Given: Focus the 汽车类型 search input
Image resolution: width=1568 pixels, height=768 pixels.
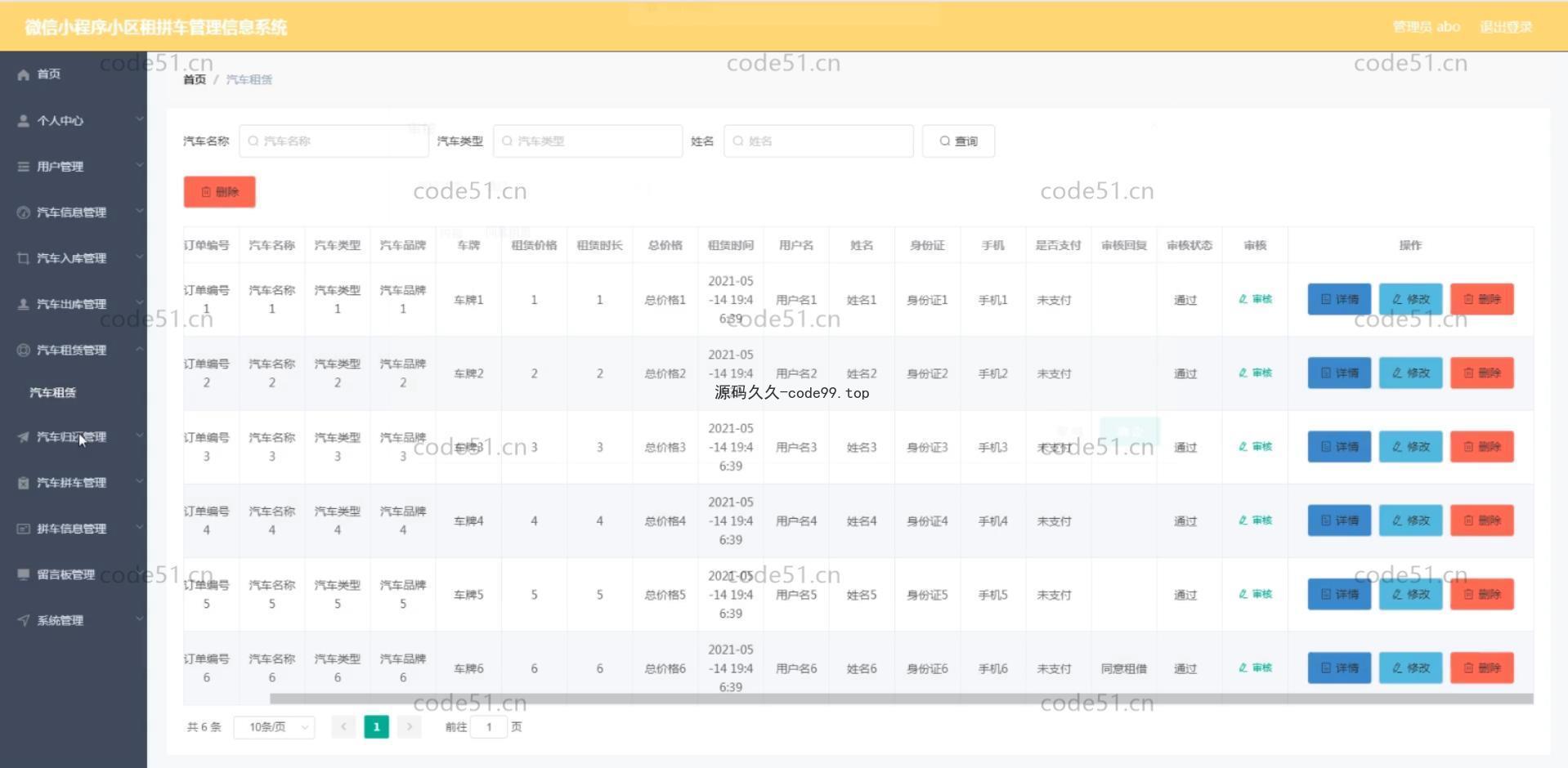Looking at the screenshot, I should click(588, 141).
